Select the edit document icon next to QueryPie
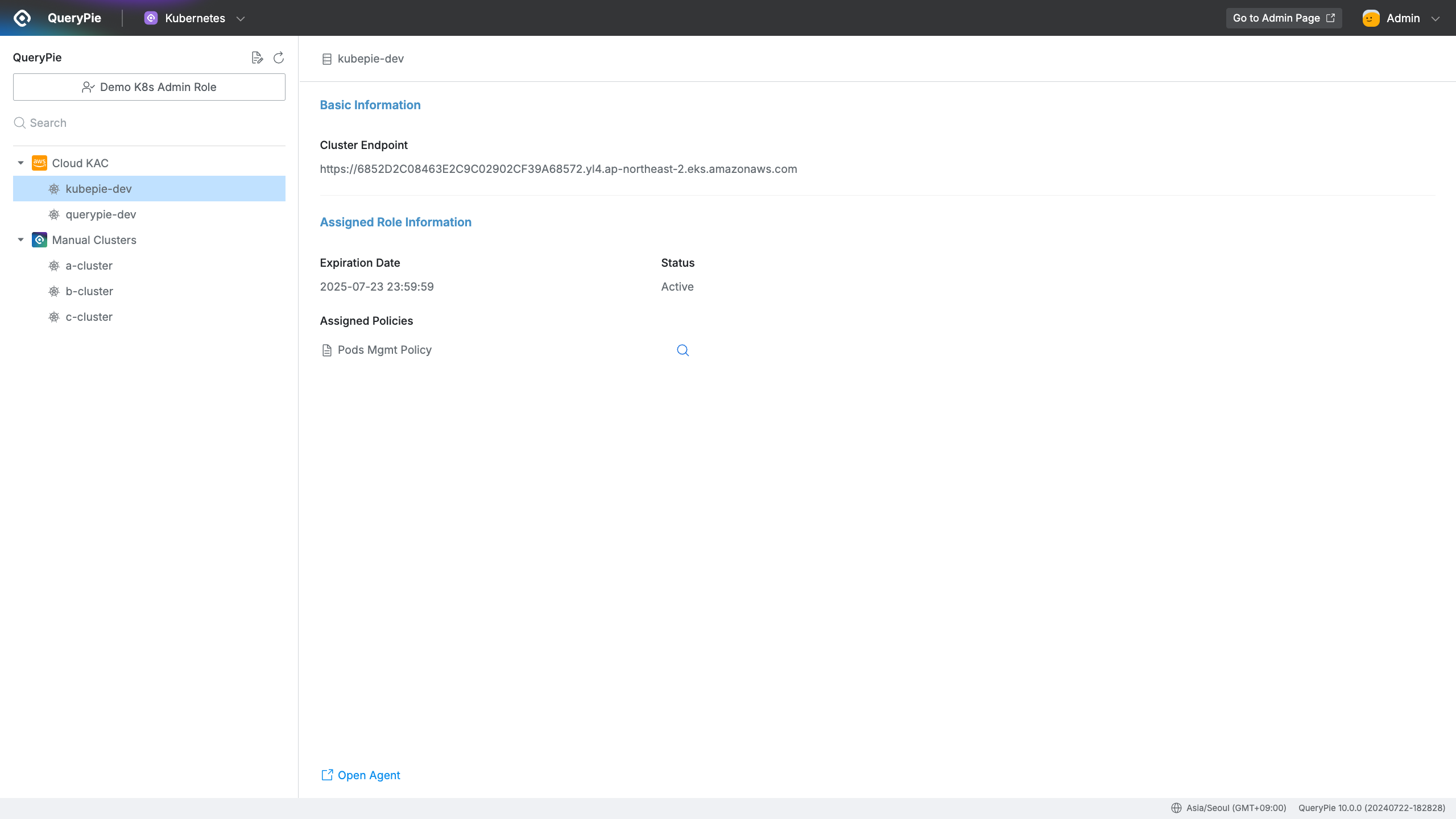1456x819 pixels. coord(257,57)
